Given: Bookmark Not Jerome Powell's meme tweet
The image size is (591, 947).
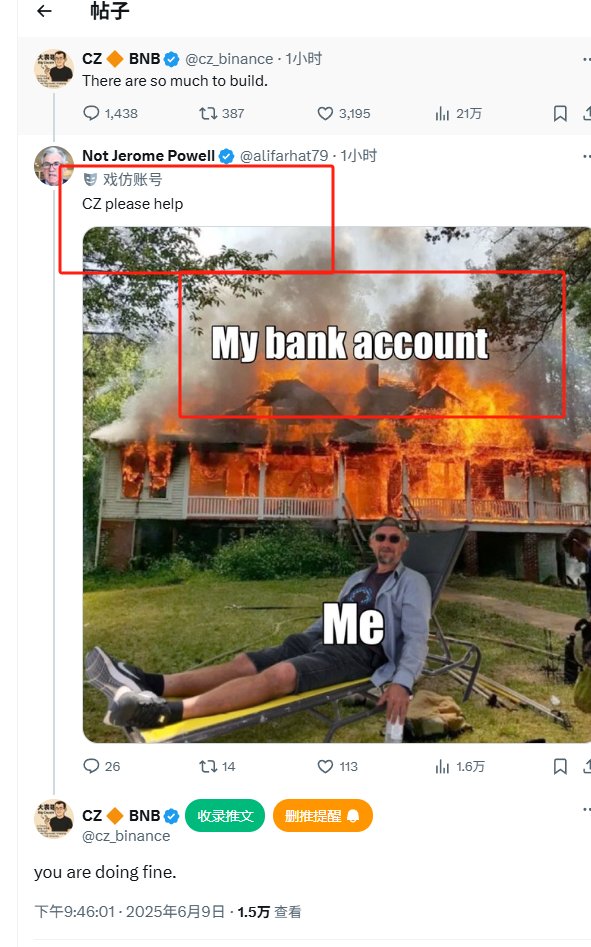Looking at the screenshot, I should [x=560, y=766].
